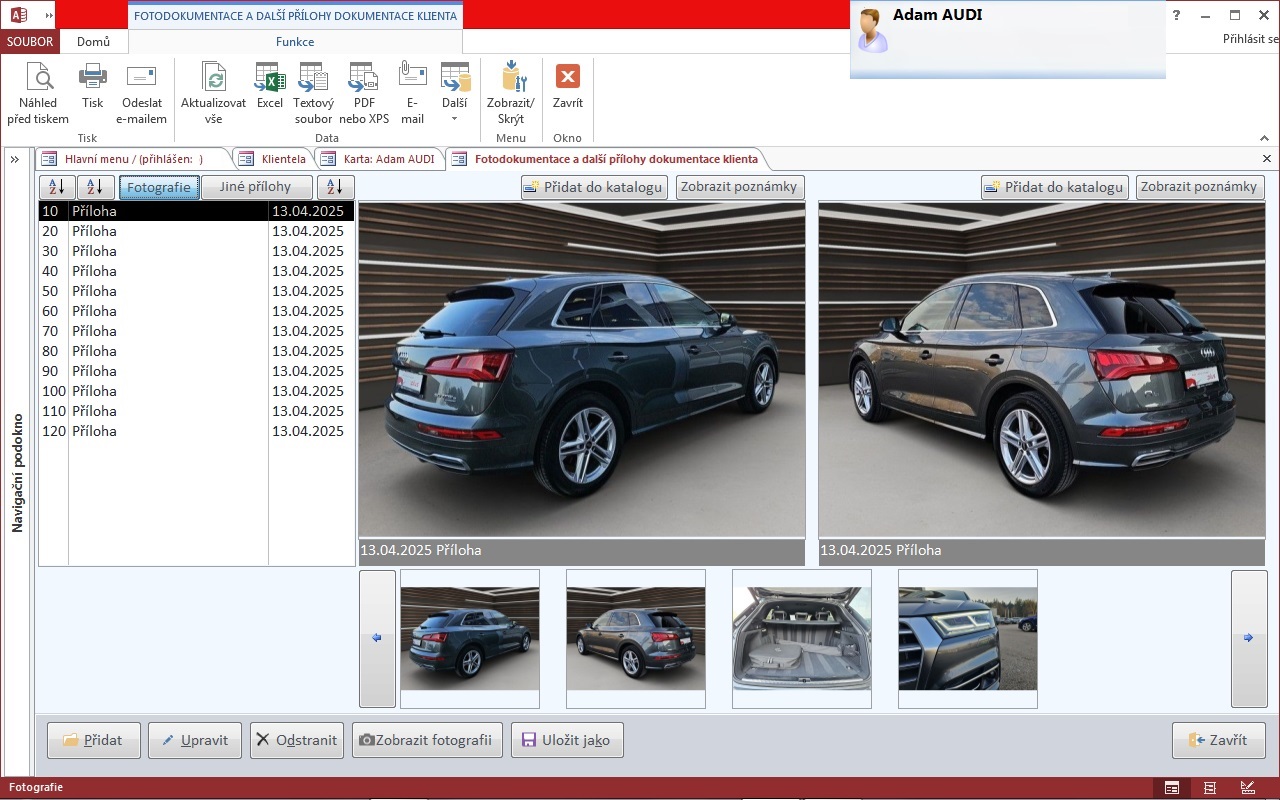This screenshot has width=1280, height=800.
Task: Export to Excel from ribbon
Action: pos(270,86)
